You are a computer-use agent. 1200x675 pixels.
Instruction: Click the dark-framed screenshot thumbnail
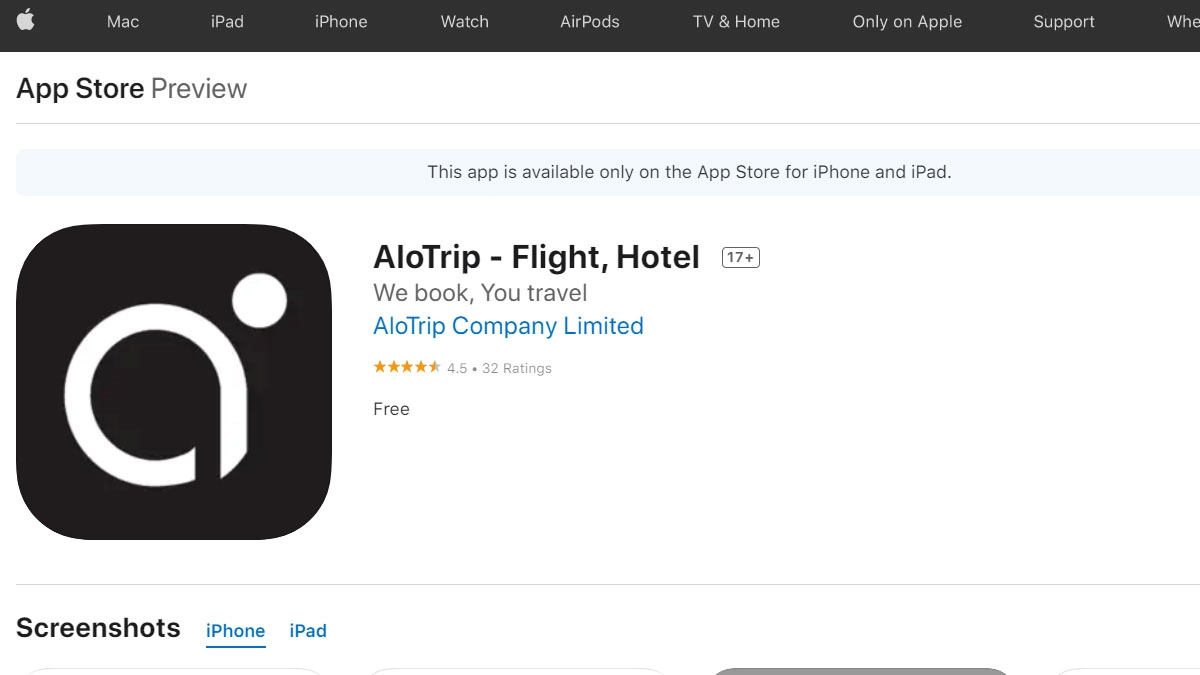pos(858,672)
